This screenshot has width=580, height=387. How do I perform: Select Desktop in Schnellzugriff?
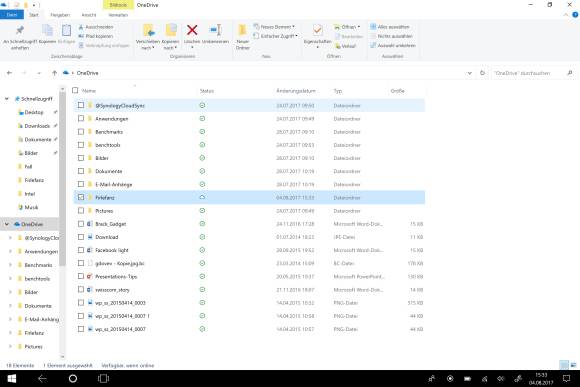33,112
